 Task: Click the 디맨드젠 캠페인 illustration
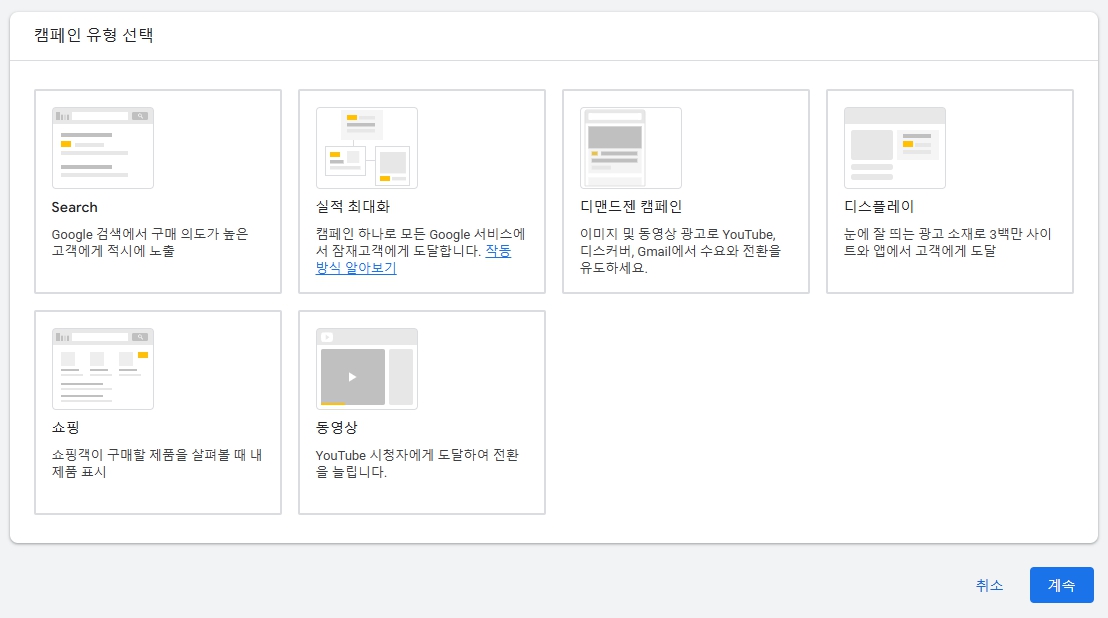pyautogui.click(x=631, y=148)
